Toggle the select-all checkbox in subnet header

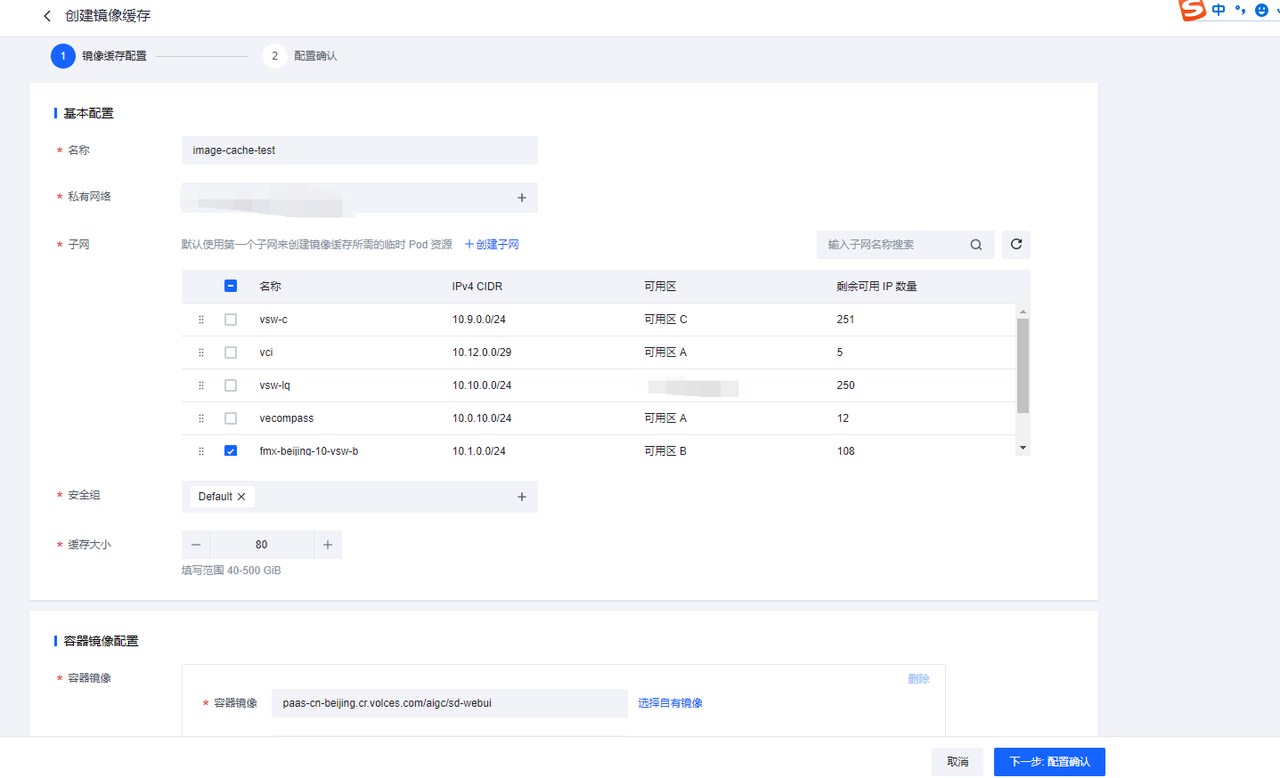click(231, 286)
